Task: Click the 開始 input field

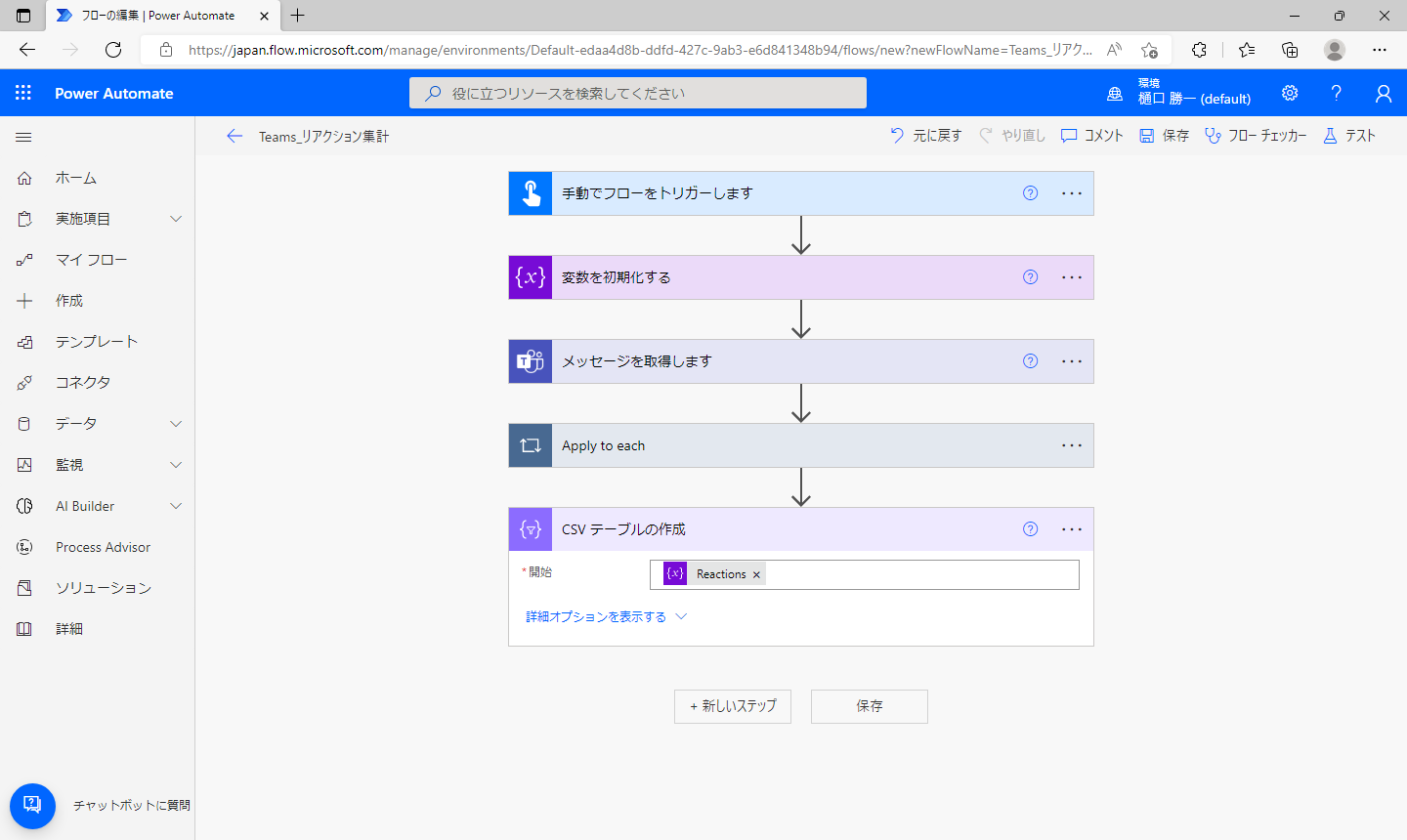Action: pos(865,575)
